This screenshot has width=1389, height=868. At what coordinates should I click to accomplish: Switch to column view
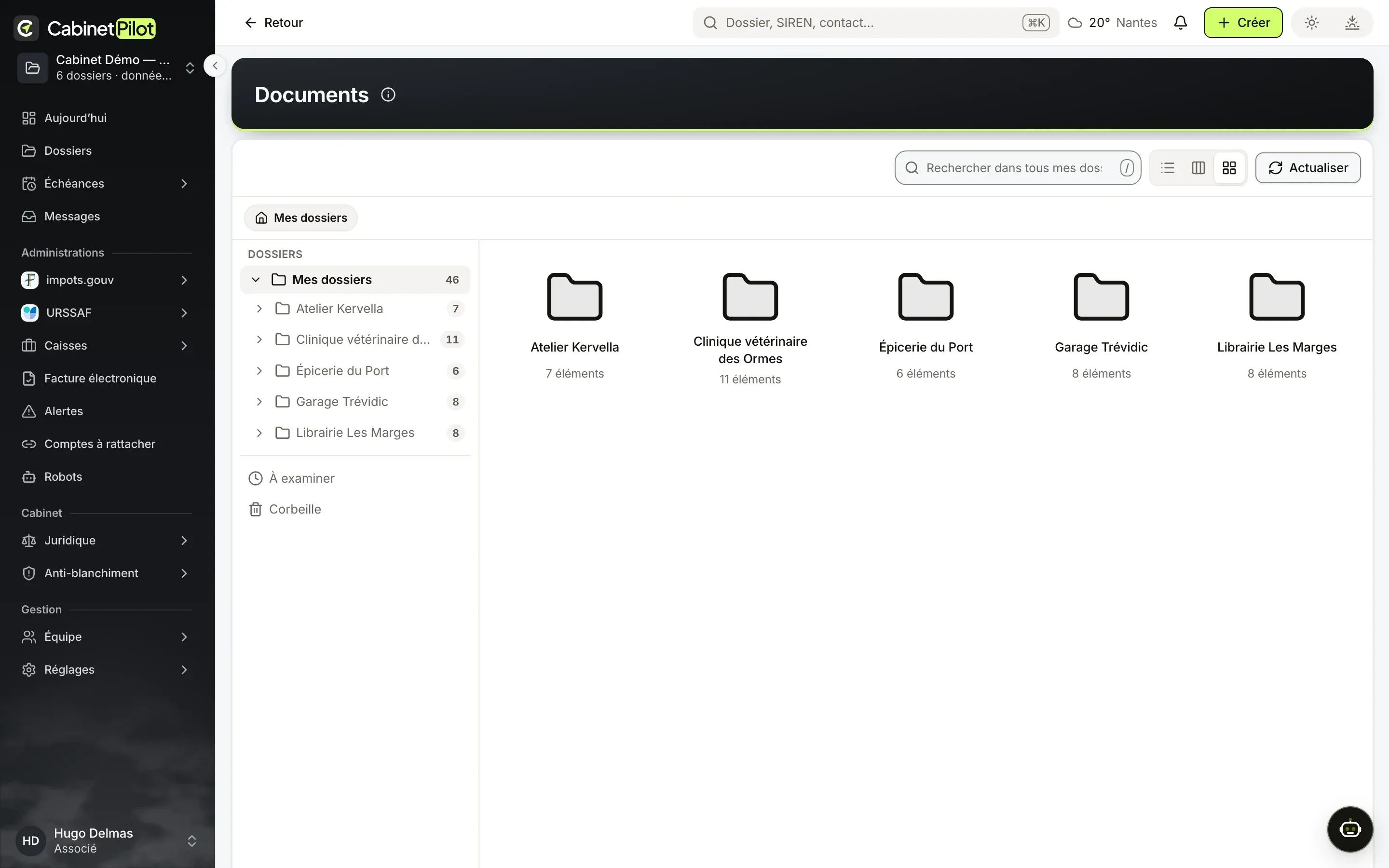(1198, 168)
